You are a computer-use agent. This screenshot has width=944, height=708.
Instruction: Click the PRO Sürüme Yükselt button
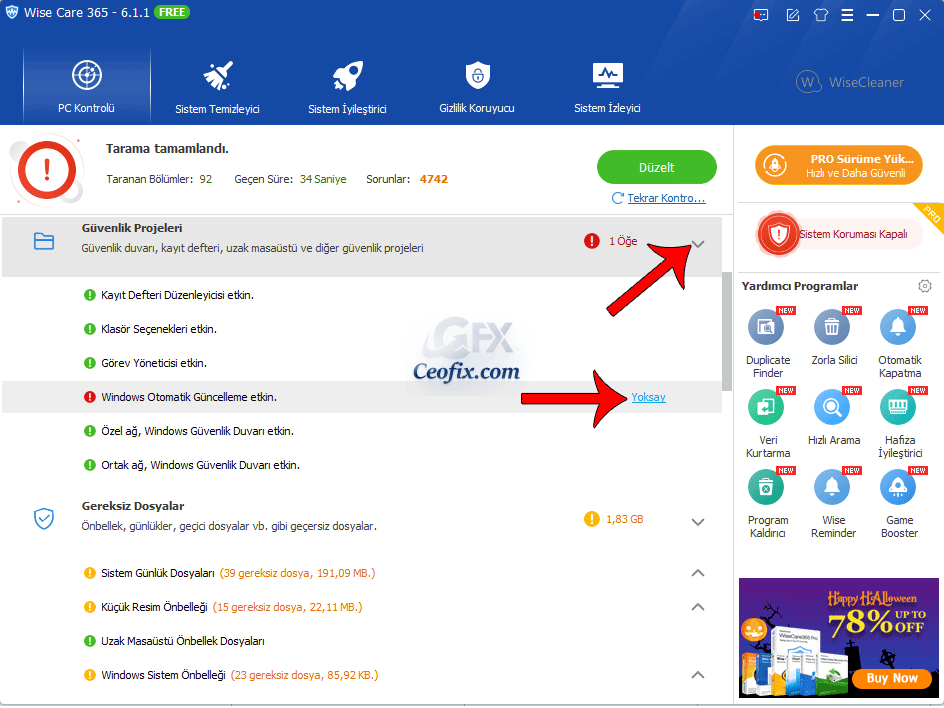tap(839, 166)
